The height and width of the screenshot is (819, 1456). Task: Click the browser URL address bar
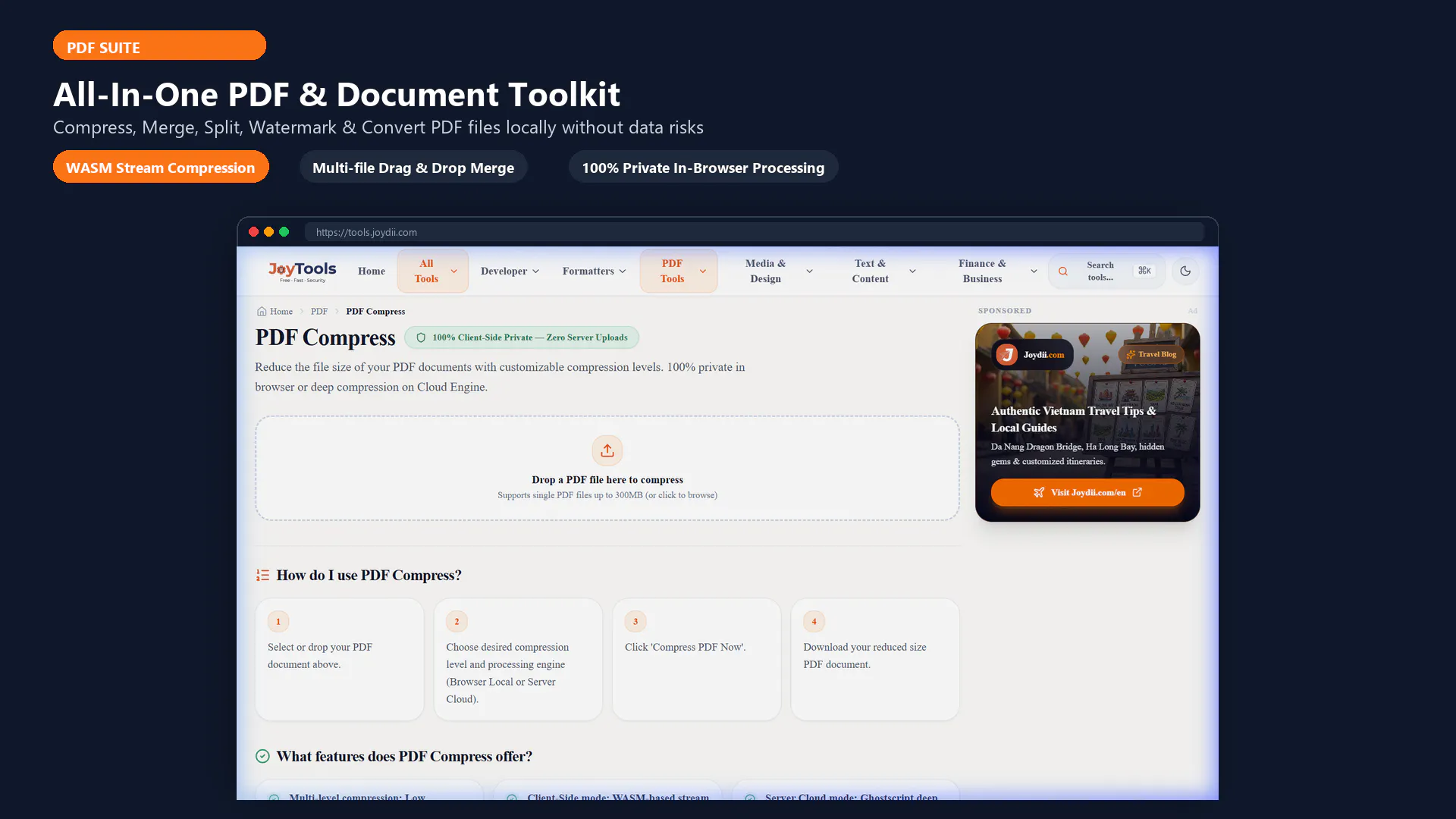754,232
